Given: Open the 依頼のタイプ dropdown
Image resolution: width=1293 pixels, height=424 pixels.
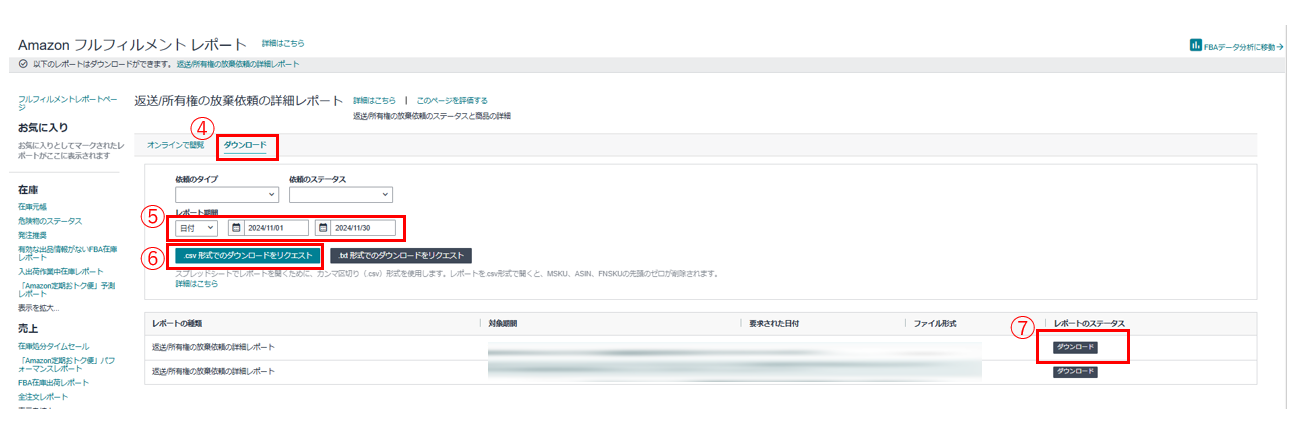Looking at the screenshot, I should coord(226,195).
